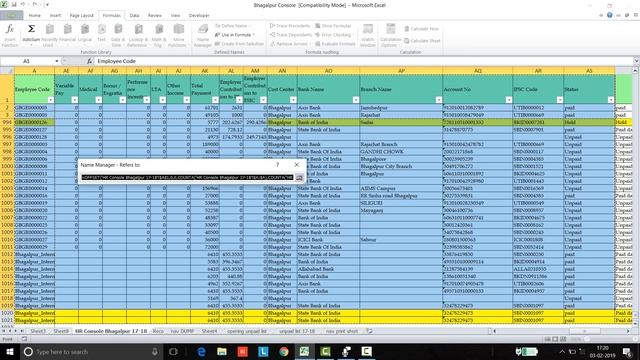Open the Insert ribbon tab
Screen dimensions: 640x360
click(55, 16)
